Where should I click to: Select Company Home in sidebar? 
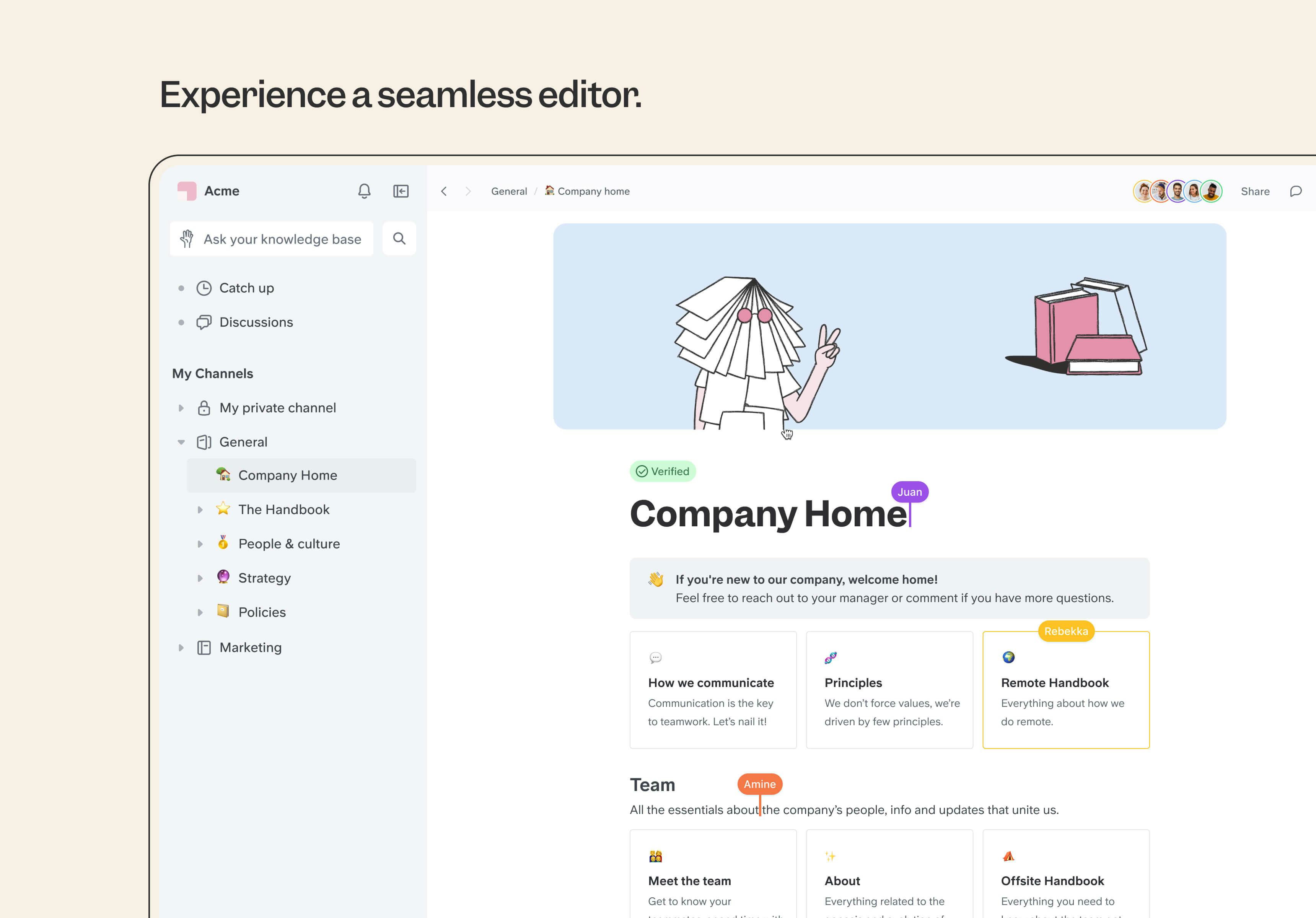tap(287, 475)
